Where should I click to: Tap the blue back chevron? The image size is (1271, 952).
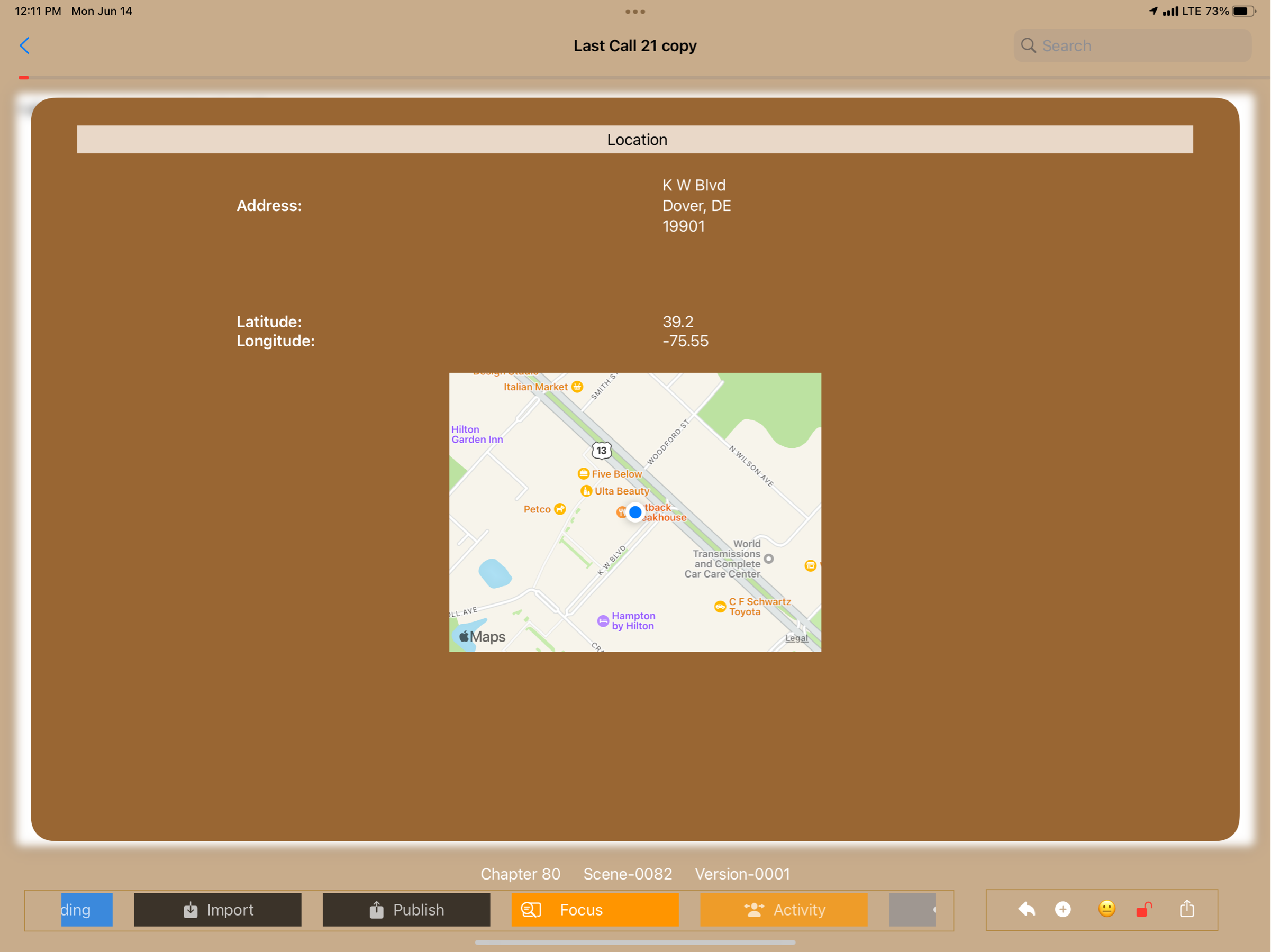click(x=25, y=46)
